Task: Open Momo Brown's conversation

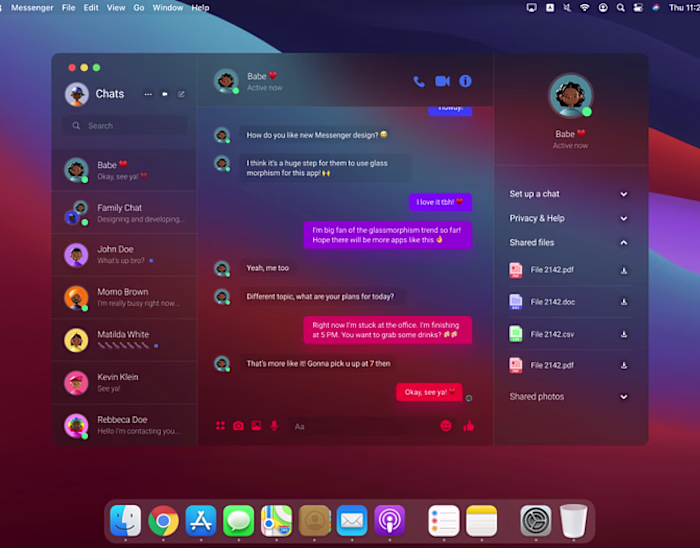Action: tap(125, 298)
